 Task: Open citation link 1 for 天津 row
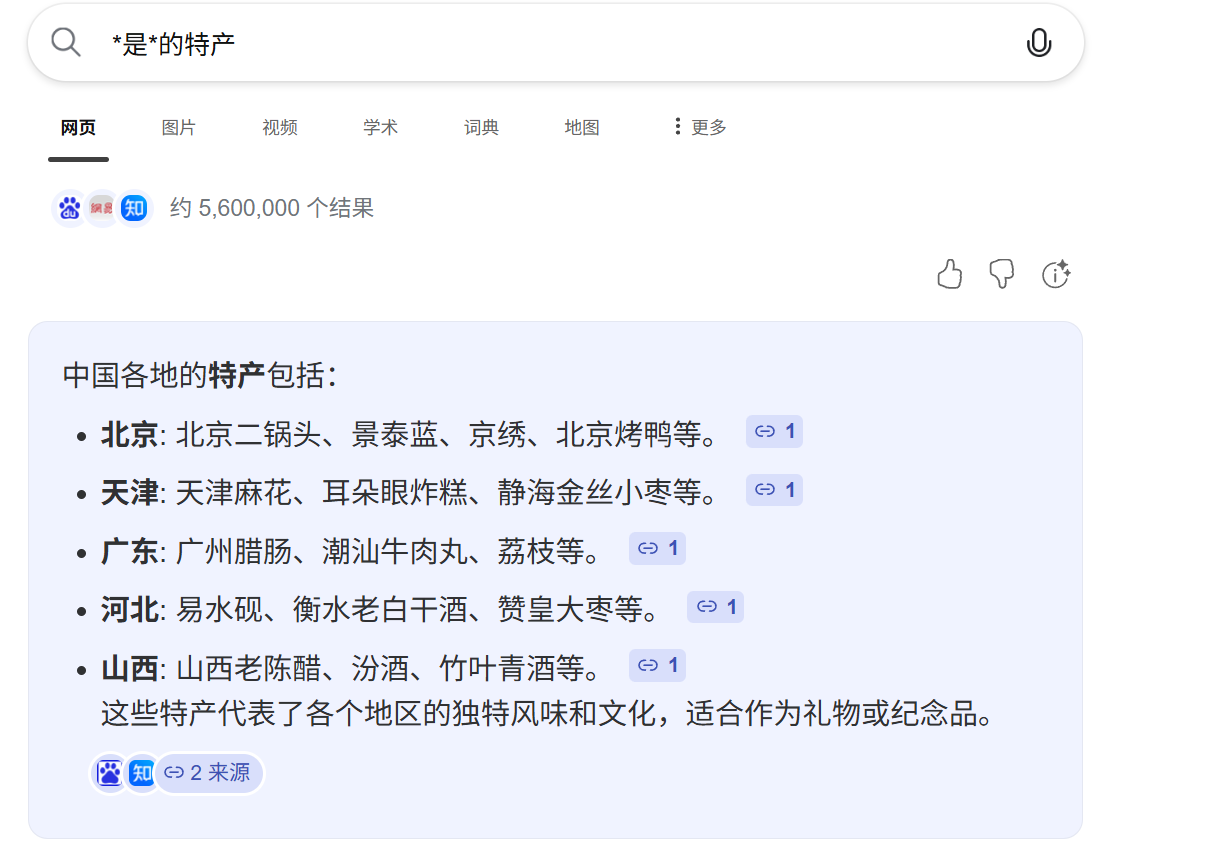[774, 490]
